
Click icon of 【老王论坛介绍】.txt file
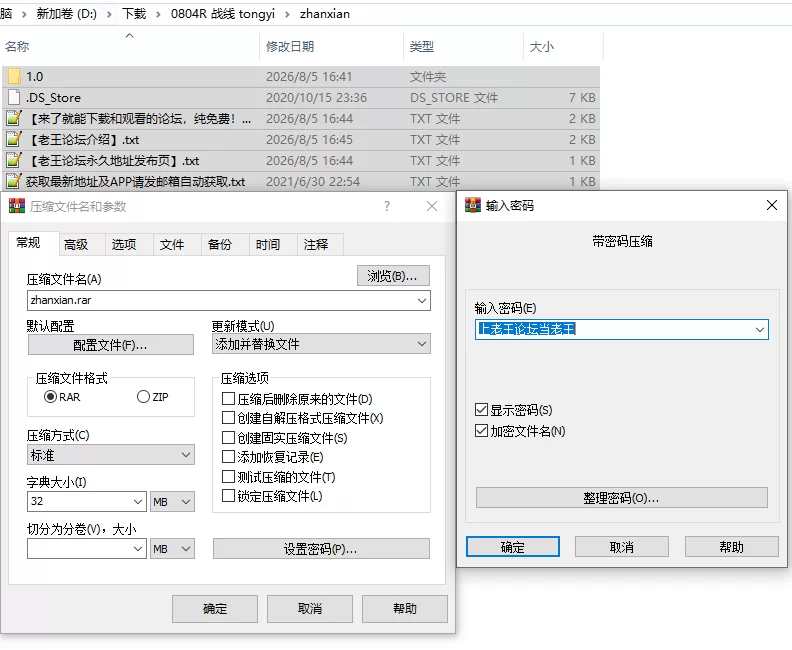(14, 139)
